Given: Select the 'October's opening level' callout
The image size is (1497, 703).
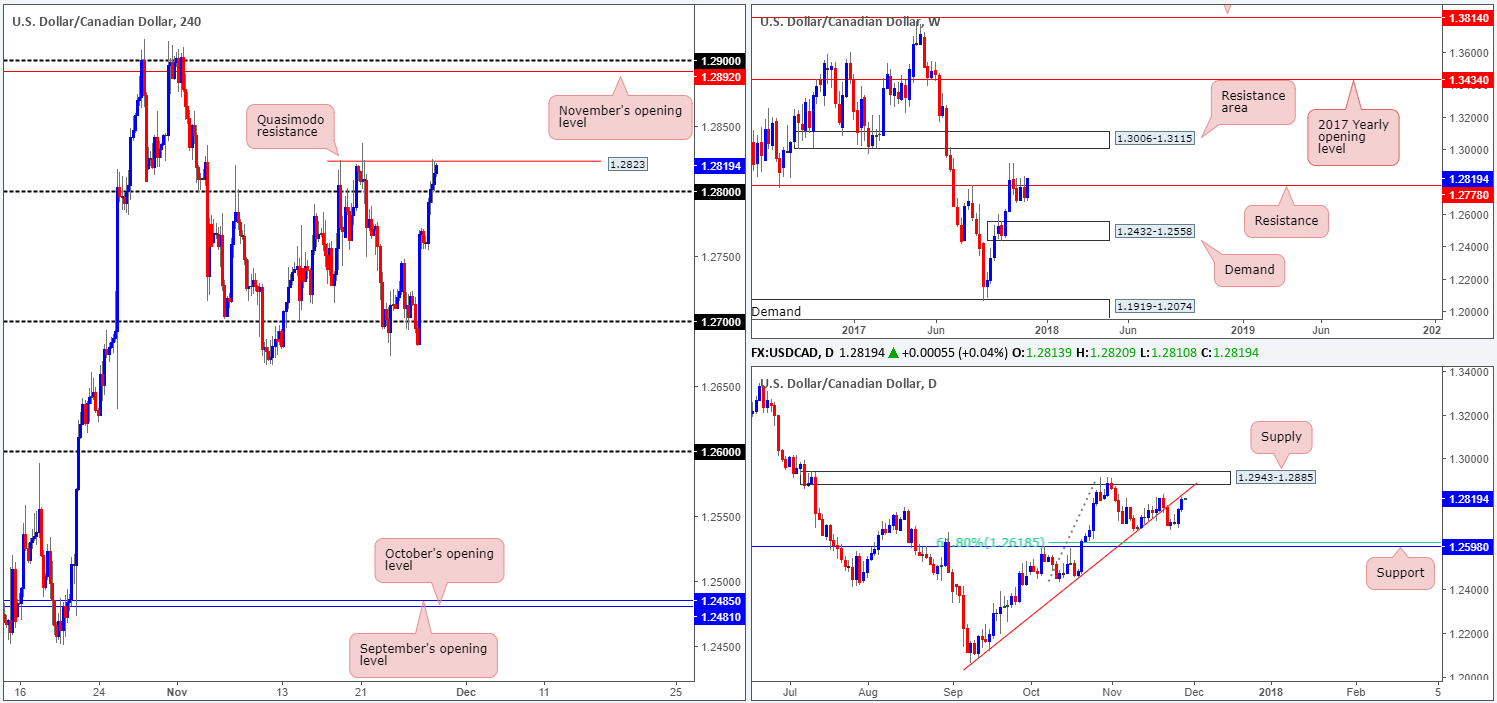Looking at the screenshot, I should pyautogui.click(x=439, y=560).
